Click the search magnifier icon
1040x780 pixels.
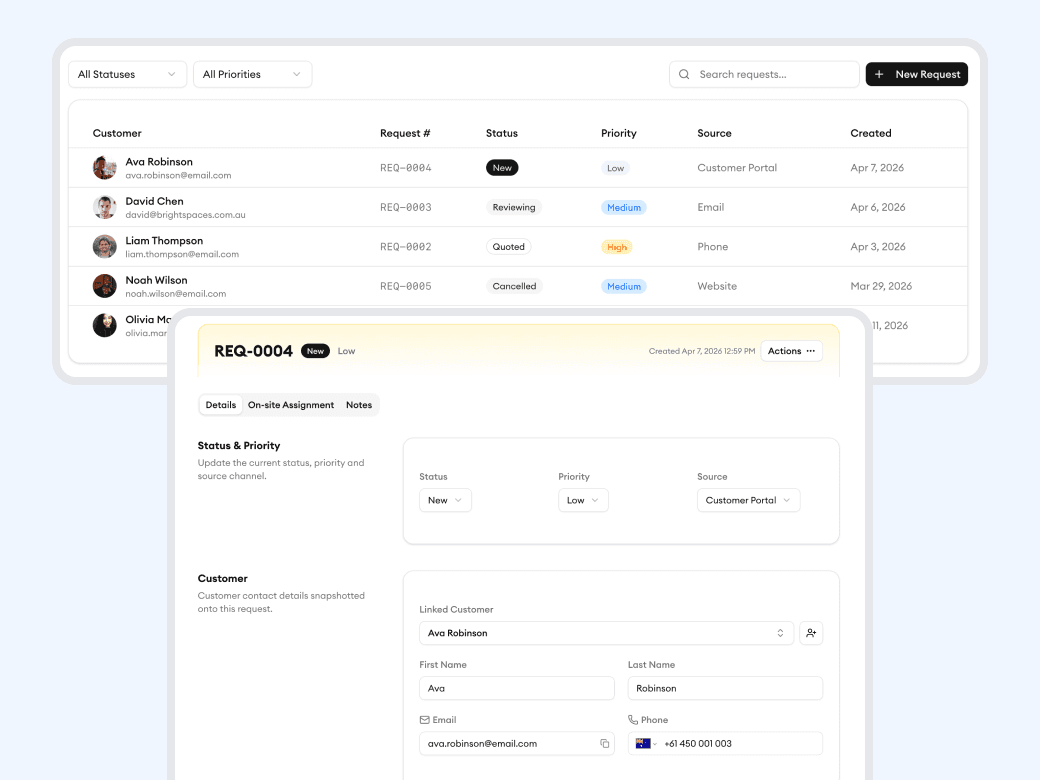click(684, 74)
